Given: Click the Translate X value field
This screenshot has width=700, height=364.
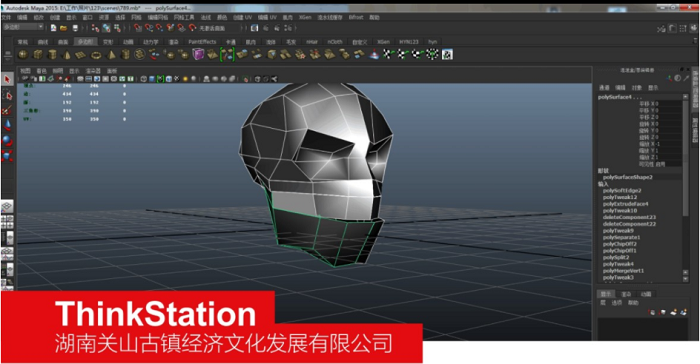Looking at the screenshot, I should 668,104.
